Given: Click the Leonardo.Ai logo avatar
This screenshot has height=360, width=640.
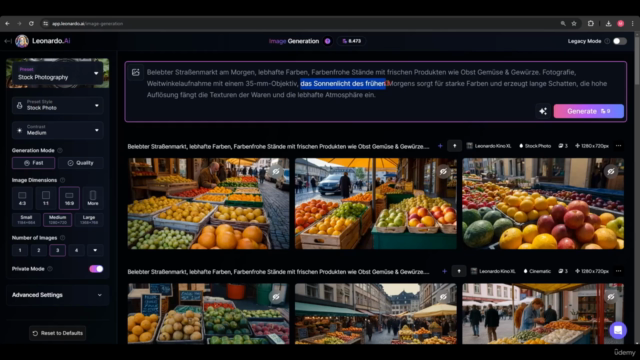Looking at the screenshot, I should (22, 41).
